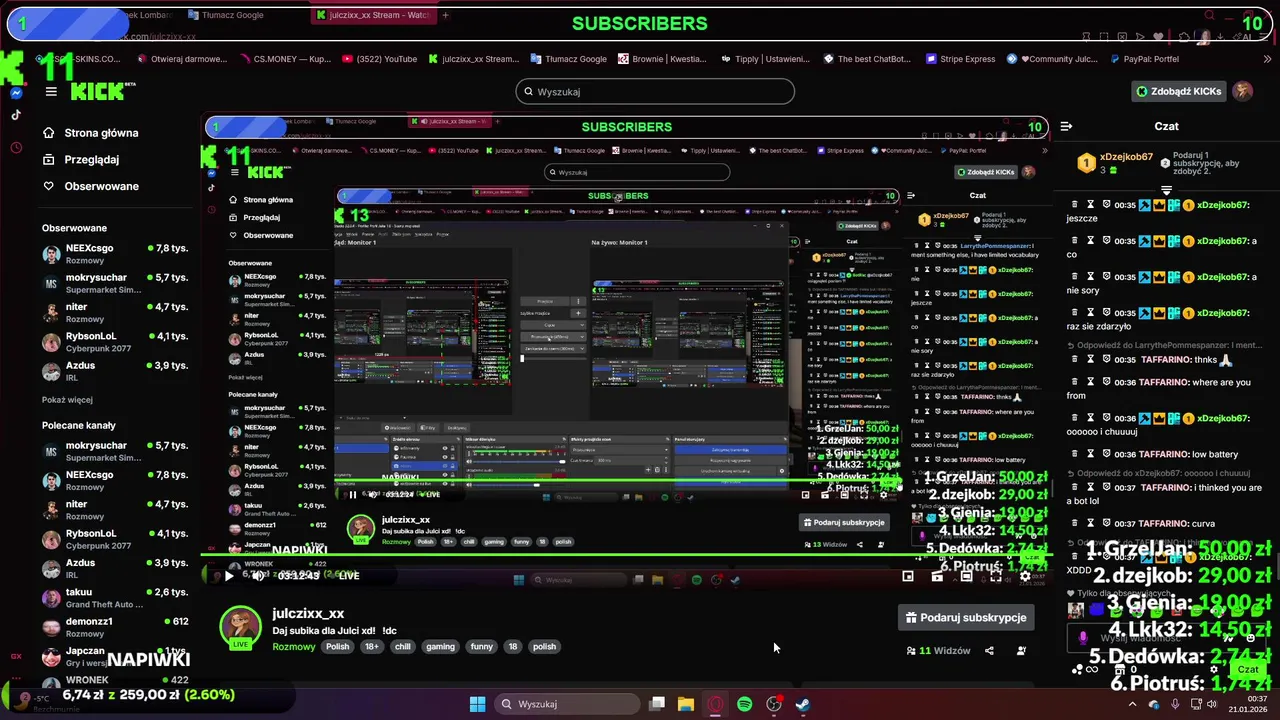Jump to LIVE in the player
This screenshot has height=720, width=1280.
click(349, 576)
